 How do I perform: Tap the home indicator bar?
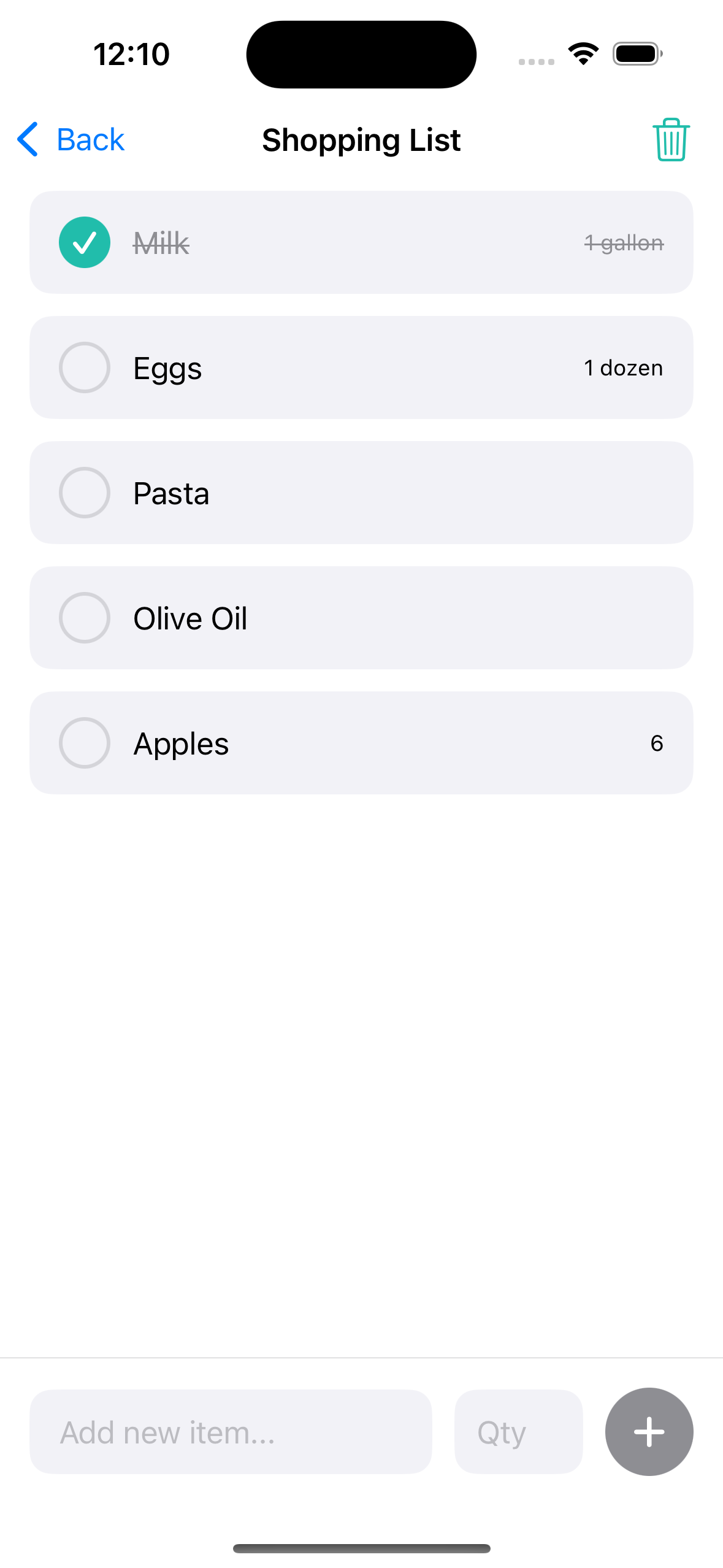[x=361, y=1548]
